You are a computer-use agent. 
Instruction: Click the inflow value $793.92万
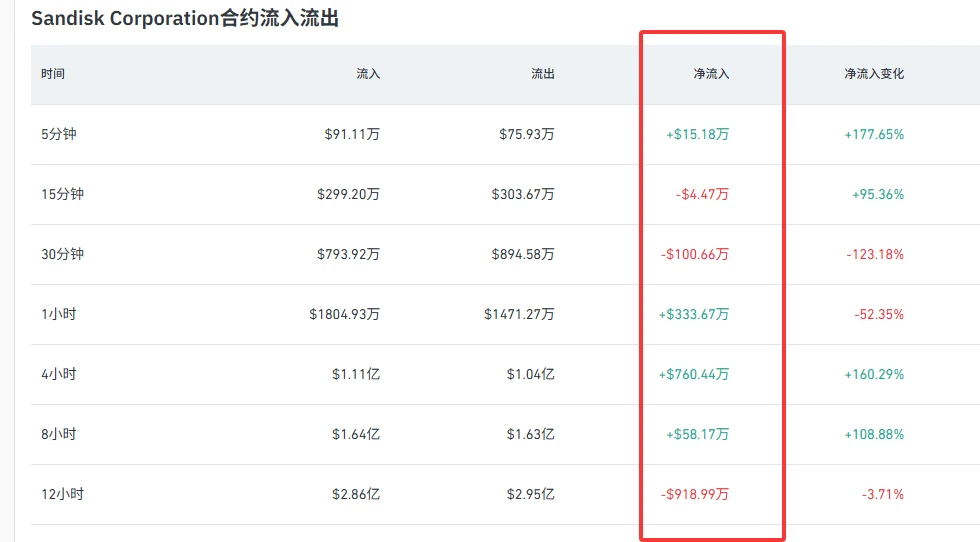348,254
